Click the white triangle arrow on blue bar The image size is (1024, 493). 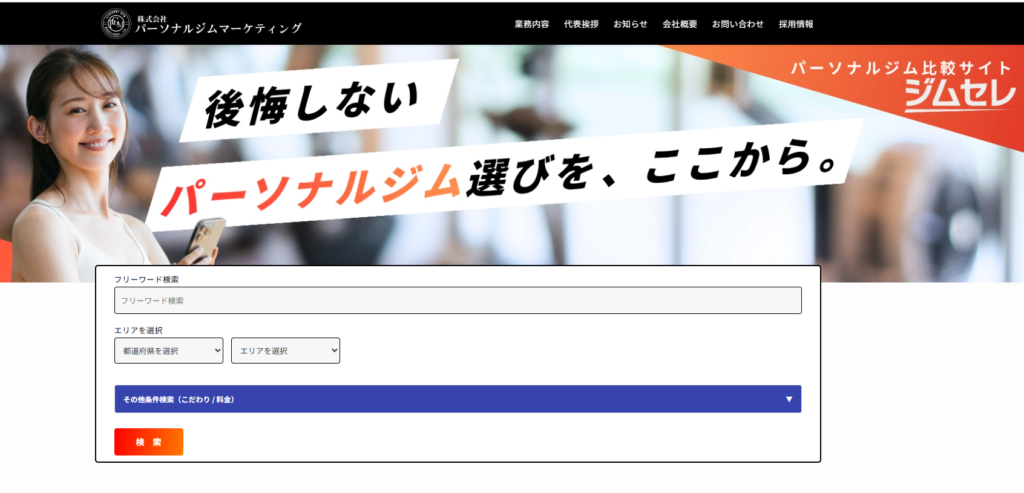pyautogui.click(x=789, y=399)
